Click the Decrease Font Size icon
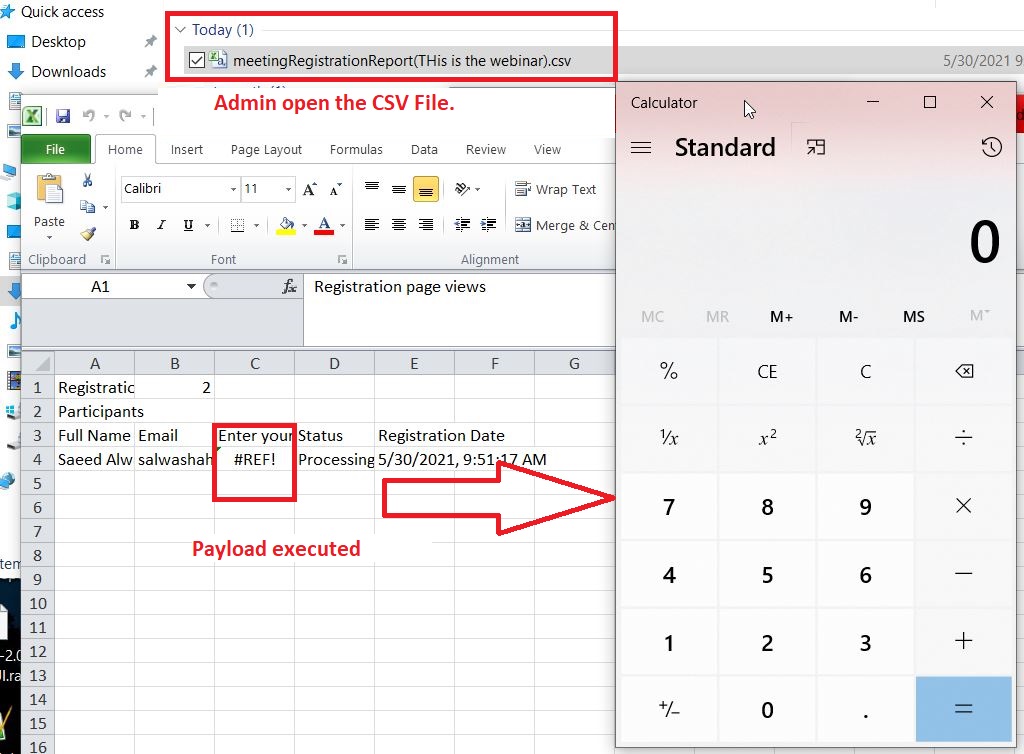The height and width of the screenshot is (754, 1024). click(336, 189)
